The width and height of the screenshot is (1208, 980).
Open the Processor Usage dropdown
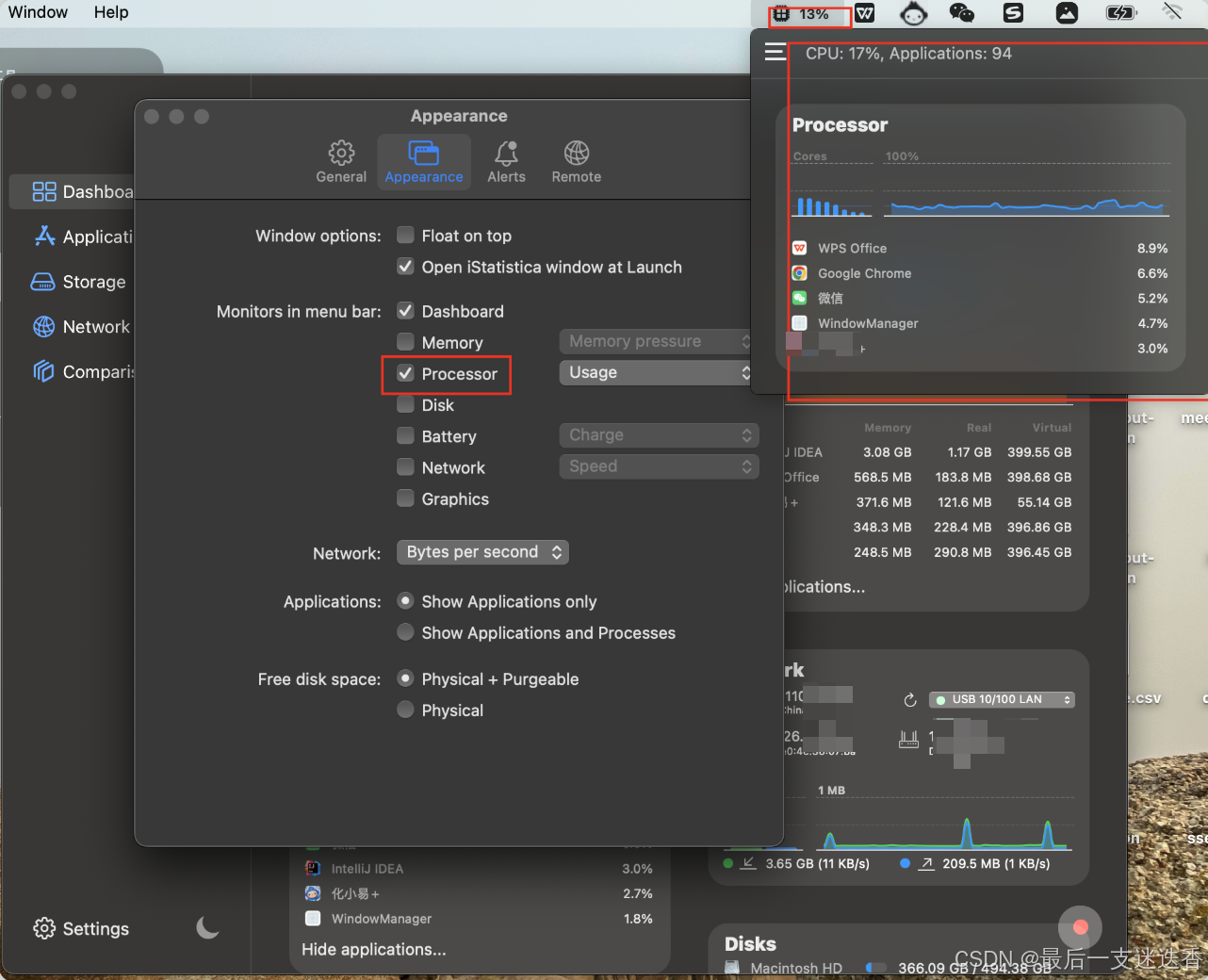coord(659,372)
